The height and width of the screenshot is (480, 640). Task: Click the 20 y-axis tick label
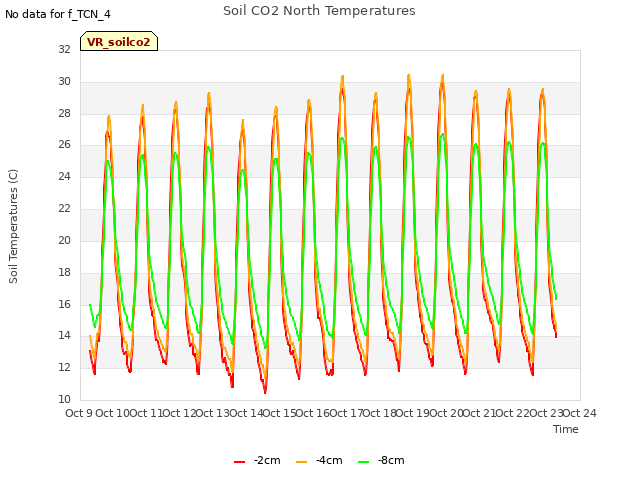[x=64, y=240]
